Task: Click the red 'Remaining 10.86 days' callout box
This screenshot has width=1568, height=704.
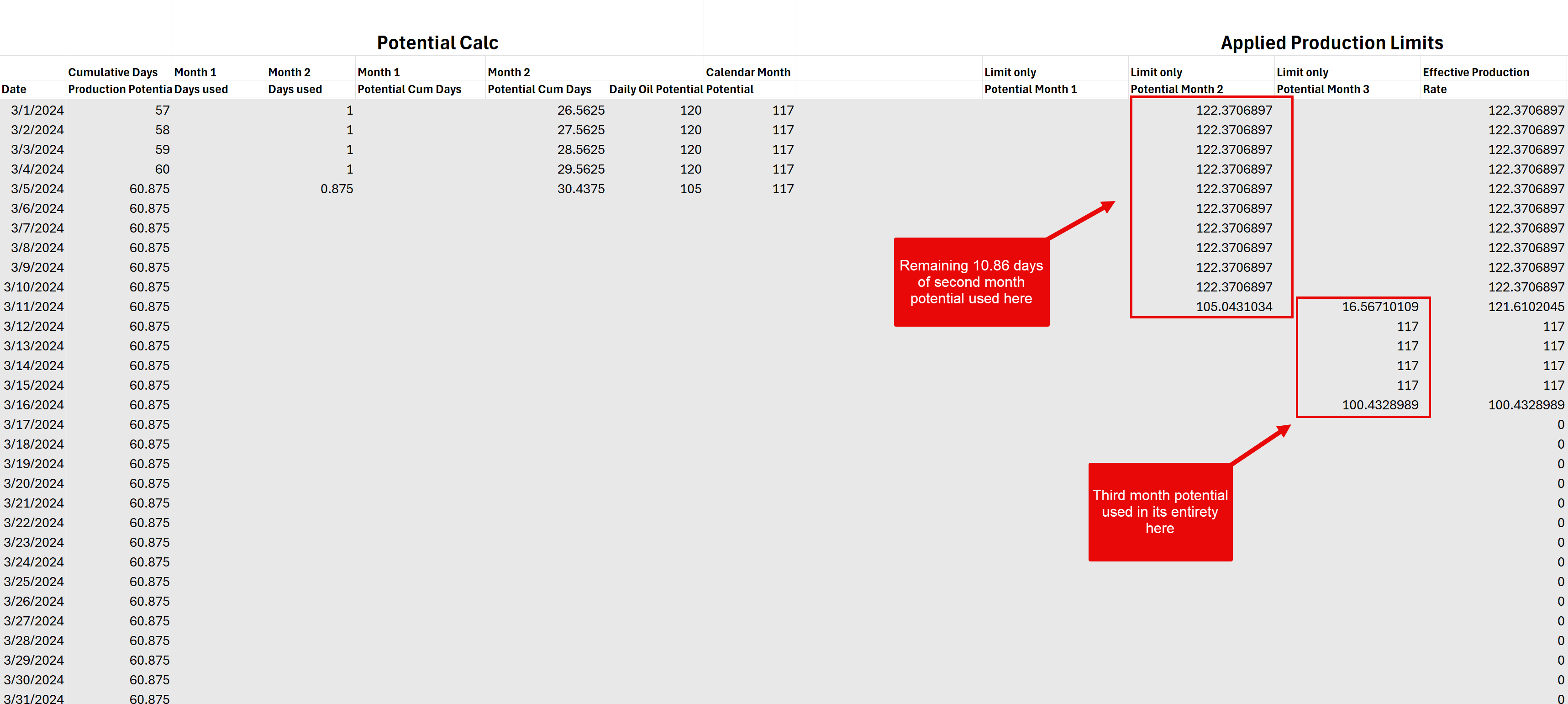Action: coord(971,282)
